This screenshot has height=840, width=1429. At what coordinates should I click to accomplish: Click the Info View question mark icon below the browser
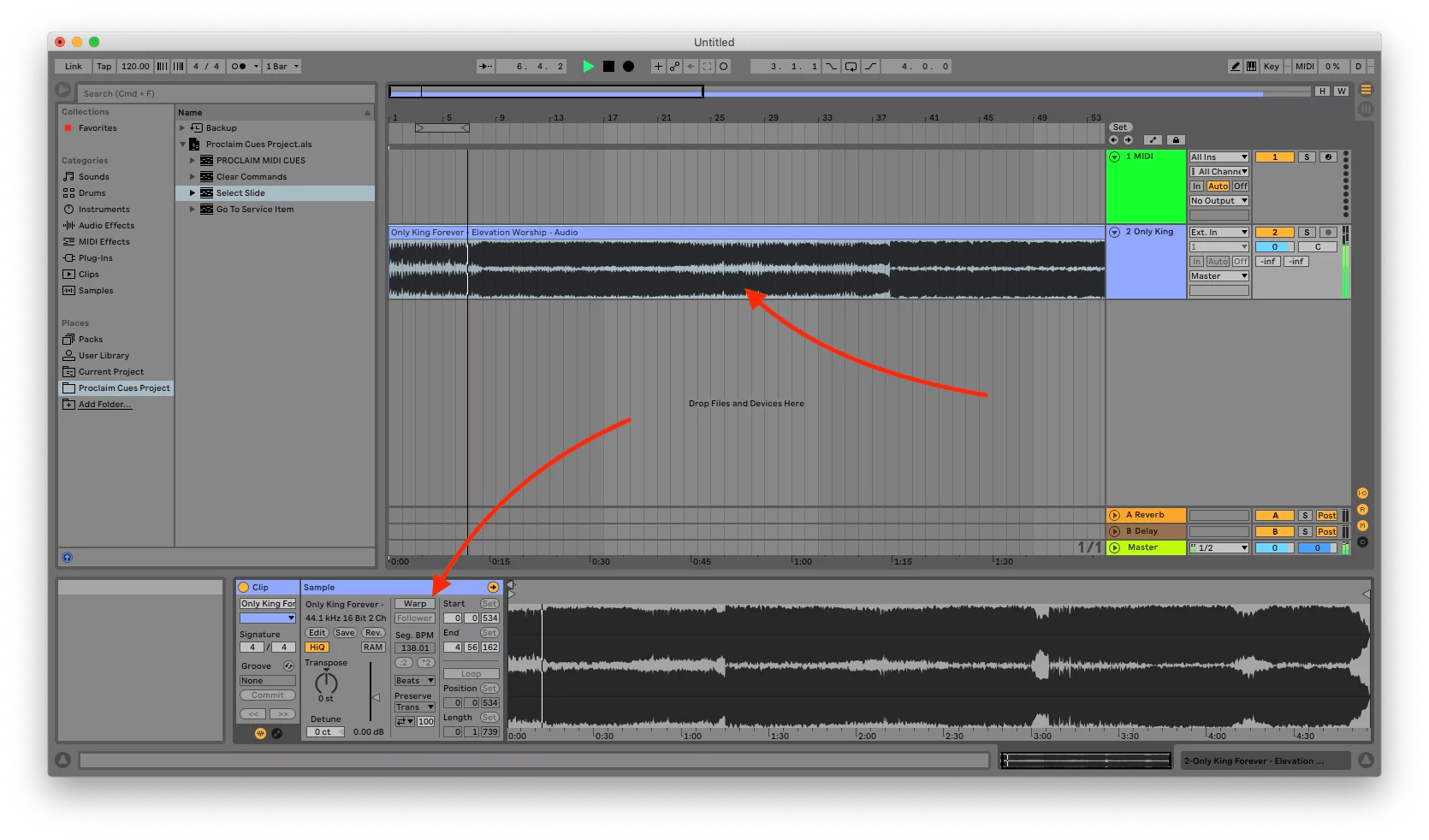pyautogui.click(x=67, y=557)
